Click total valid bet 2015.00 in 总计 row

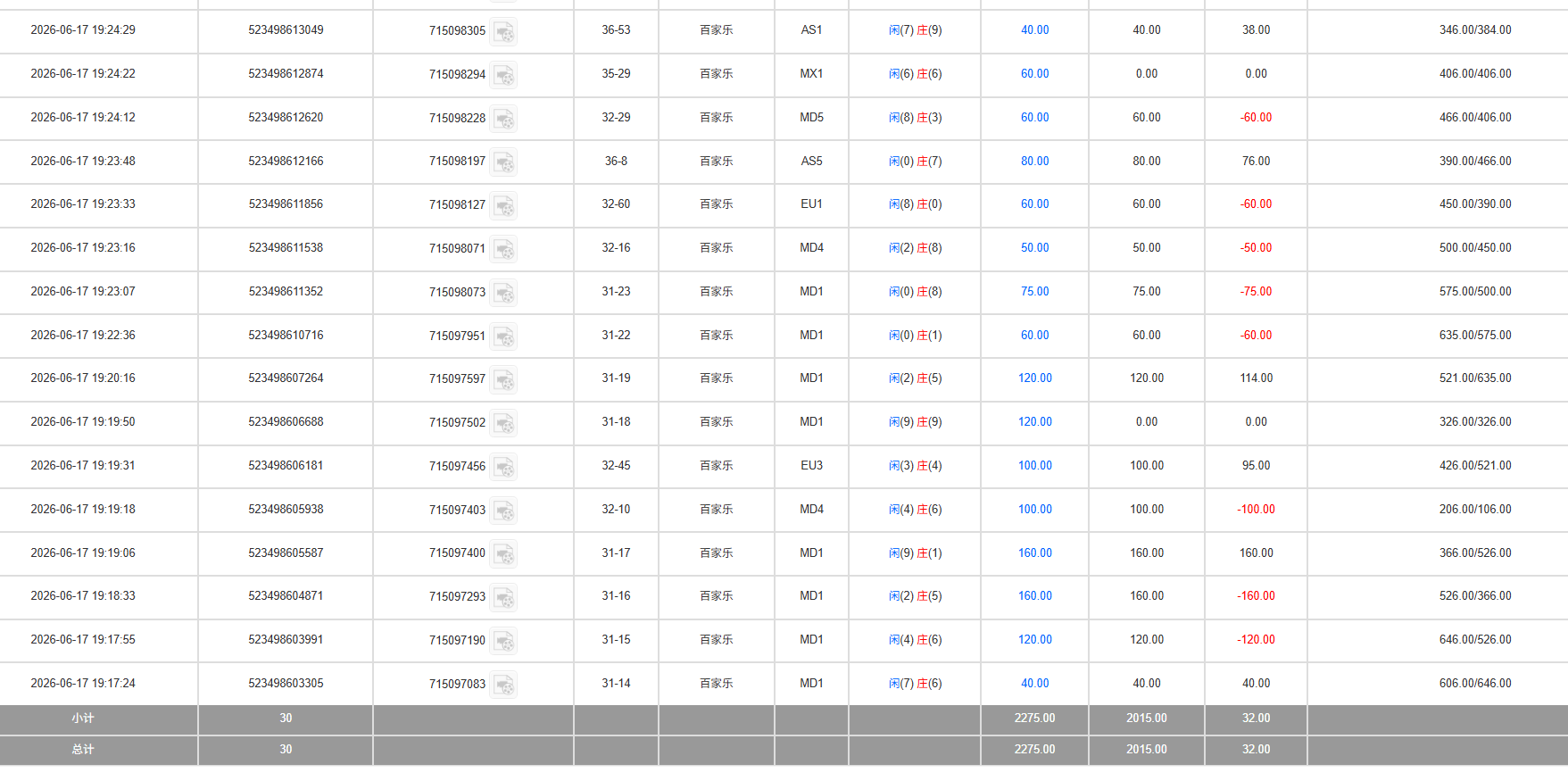(1146, 750)
